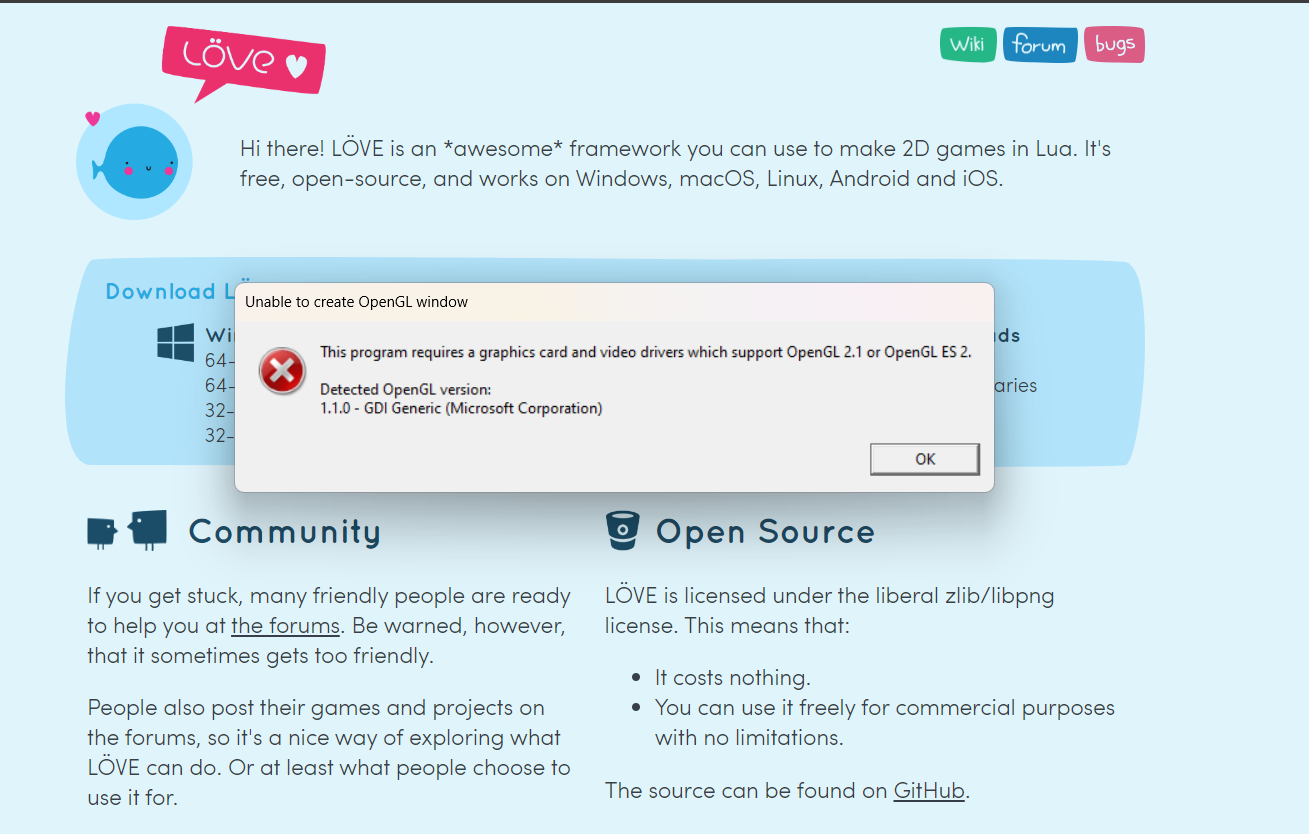Click 'Unable to create OpenGL window' title
Screen dimensions: 1309x834
[356, 301]
